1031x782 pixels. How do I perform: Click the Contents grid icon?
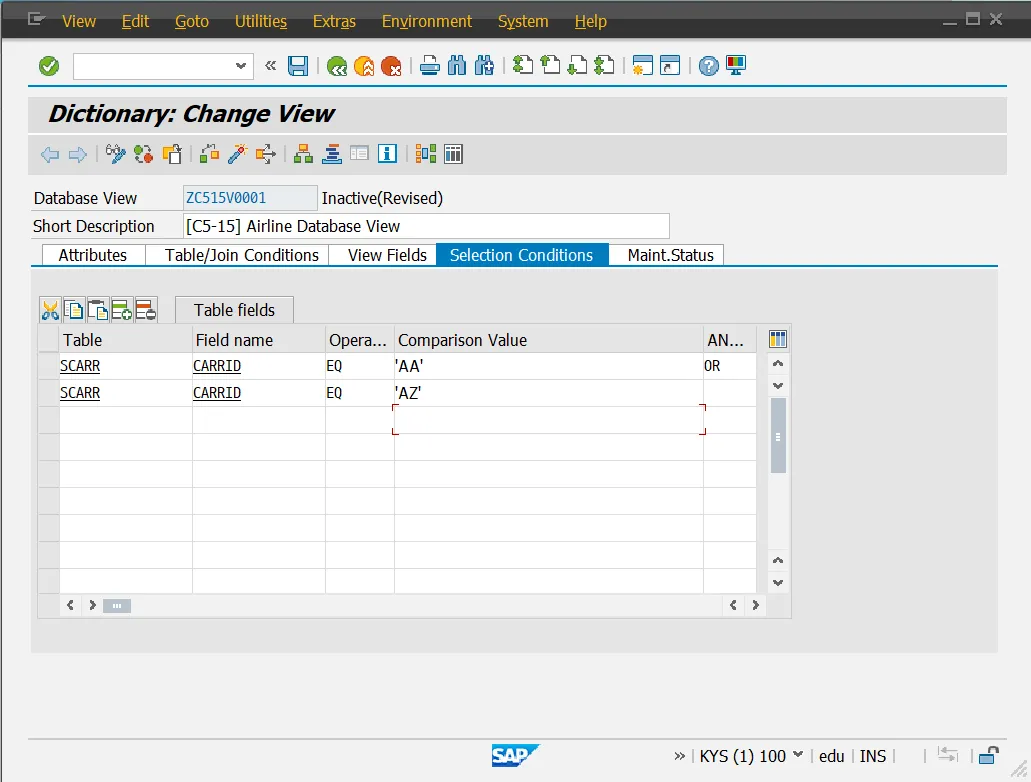coord(453,154)
